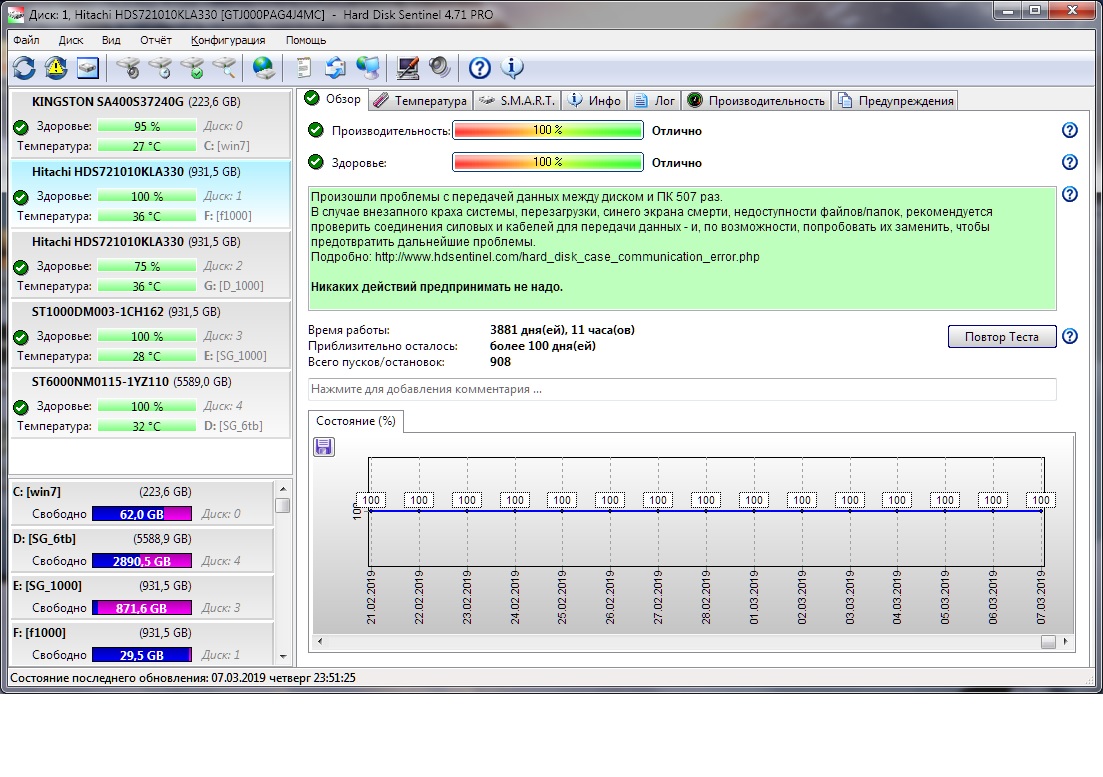
Task: Click the 75 % health bar of Диск: 2
Action: (146, 267)
